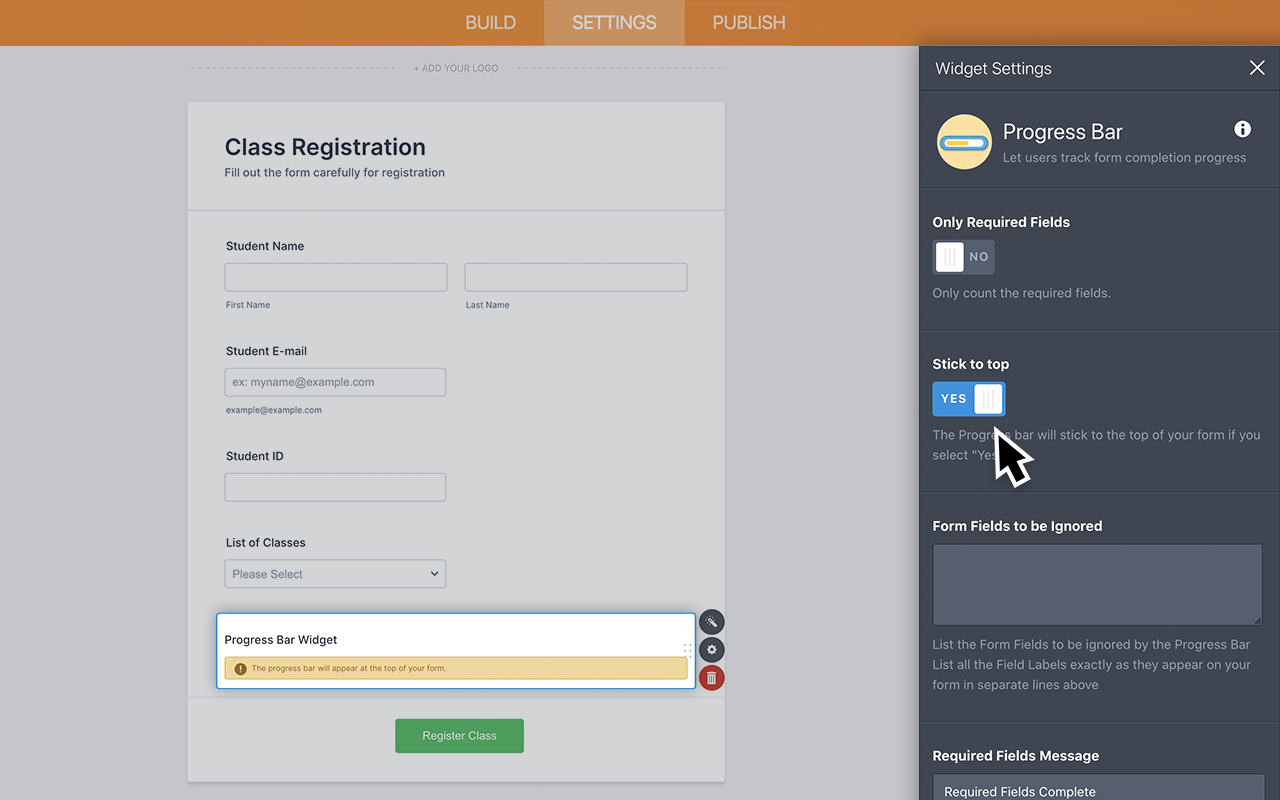Click the Required Fields Message field
The height and width of the screenshot is (800, 1280).
pos(1097,790)
